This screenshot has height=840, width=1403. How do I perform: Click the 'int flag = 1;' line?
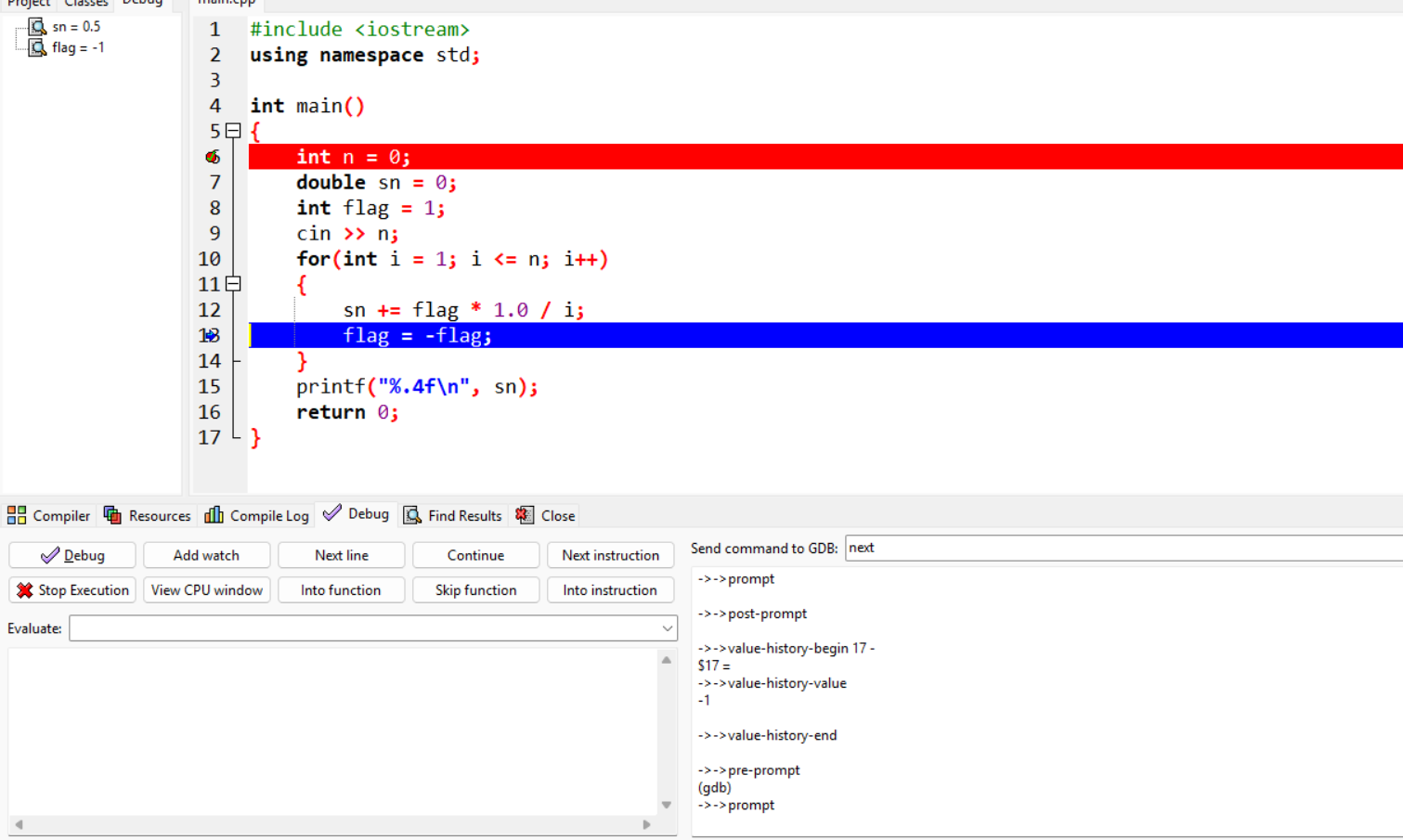tap(370, 208)
